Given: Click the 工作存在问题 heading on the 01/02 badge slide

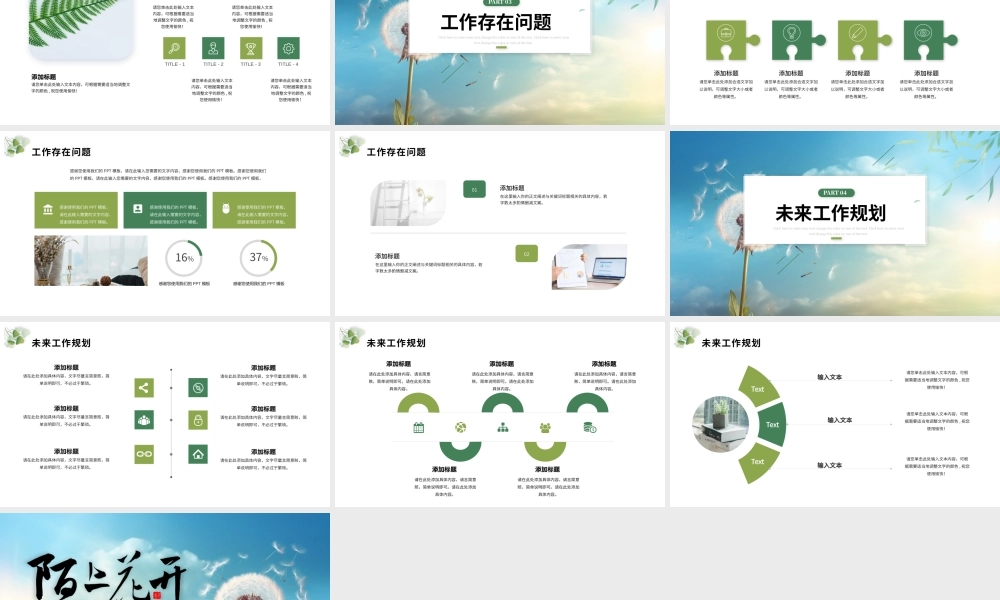Looking at the screenshot, I should [x=396, y=152].
